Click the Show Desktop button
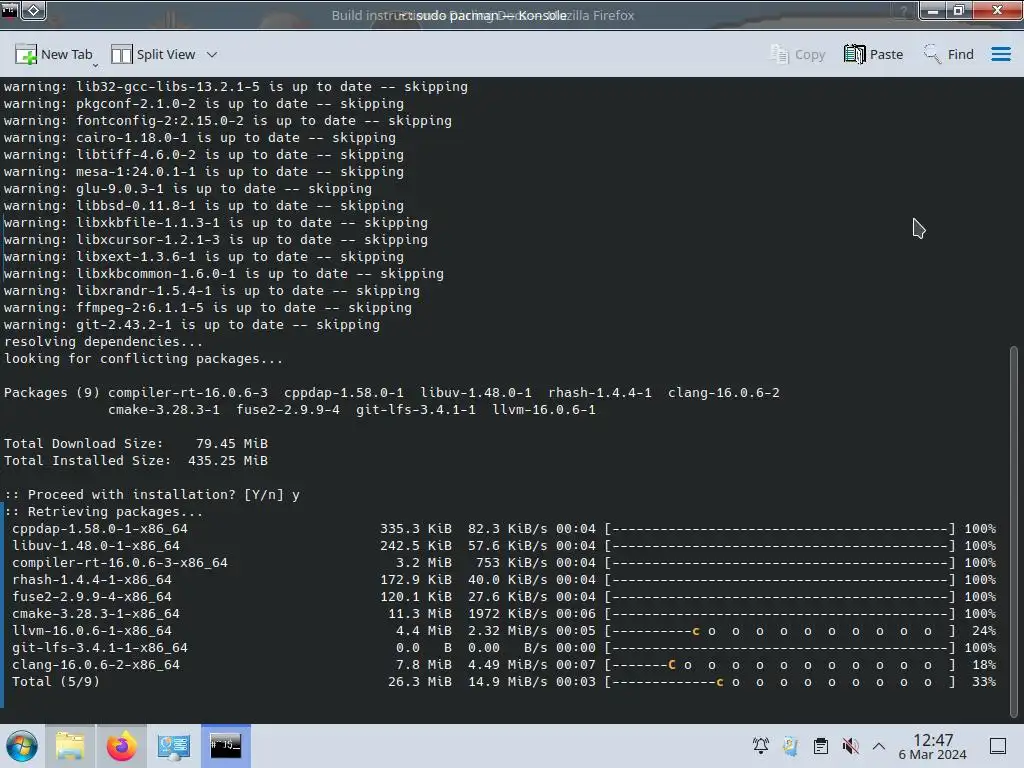 [998, 746]
